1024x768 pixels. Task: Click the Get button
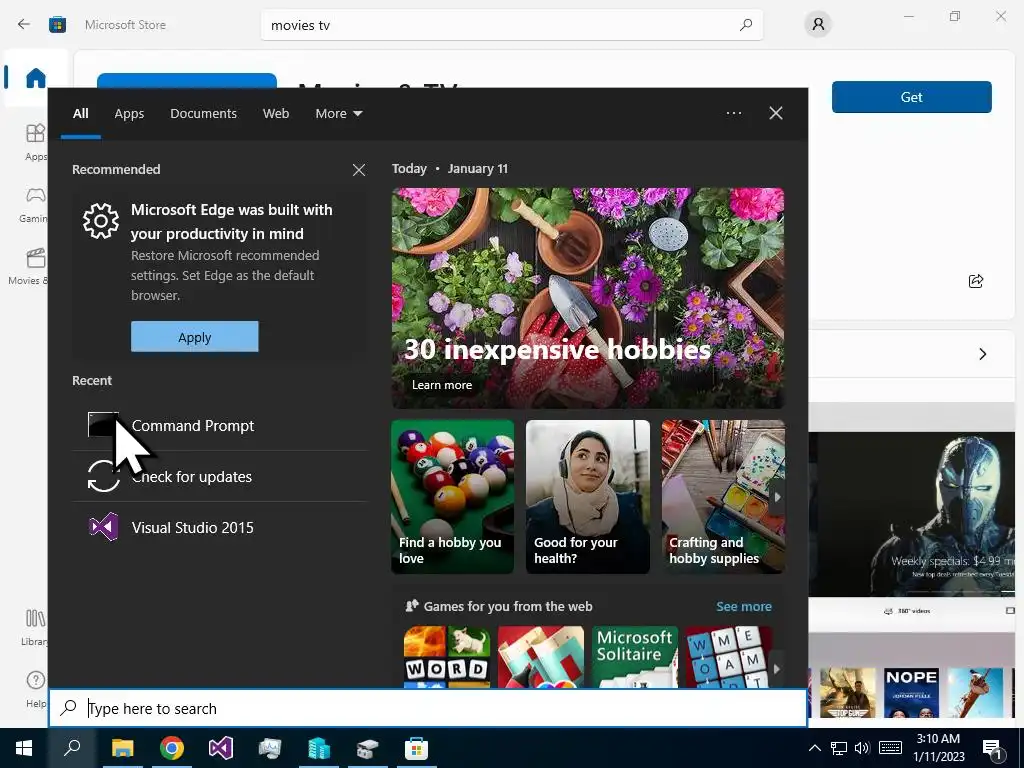tap(911, 97)
